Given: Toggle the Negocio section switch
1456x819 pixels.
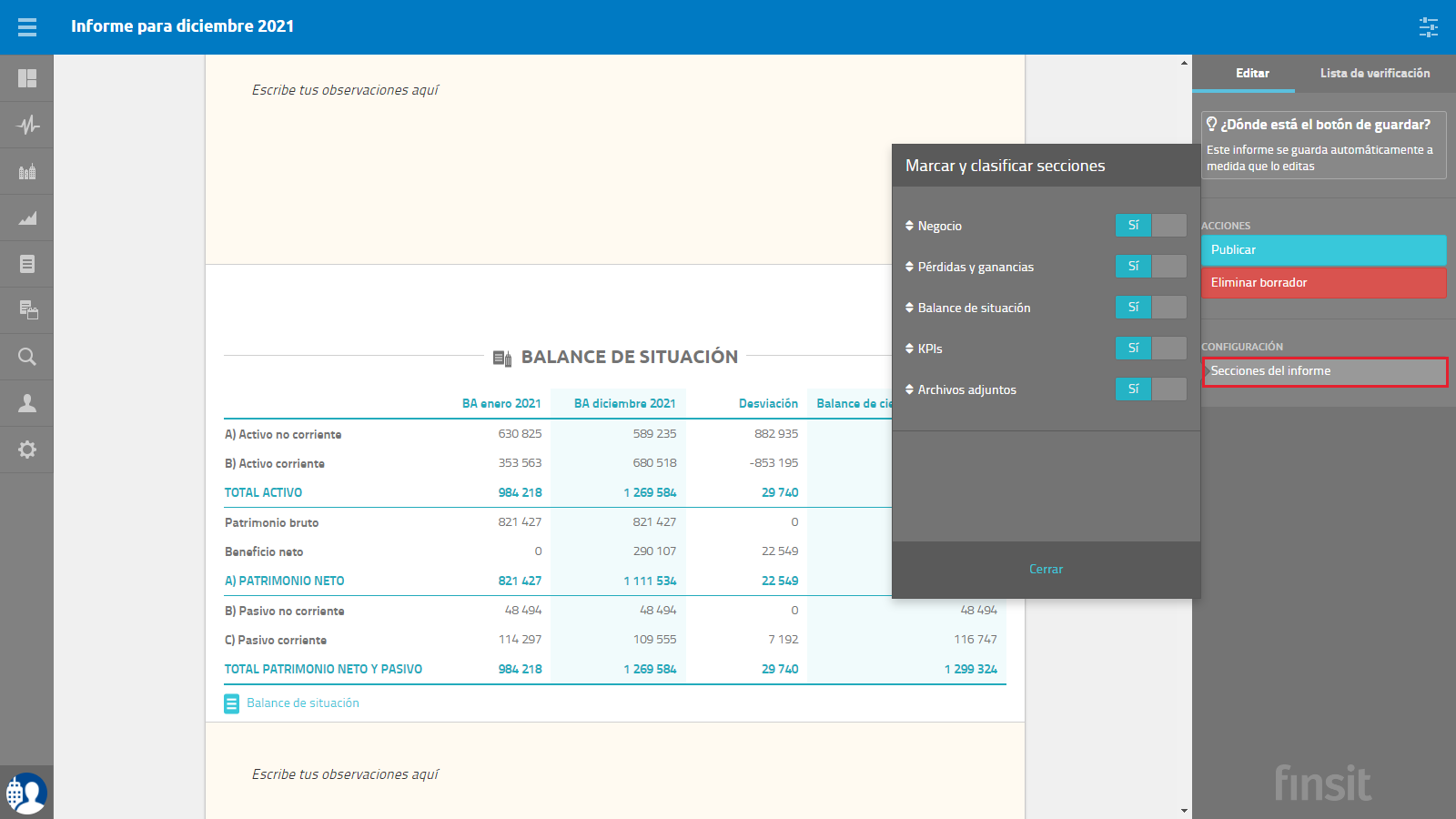Looking at the screenshot, I should pyautogui.click(x=1151, y=225).
